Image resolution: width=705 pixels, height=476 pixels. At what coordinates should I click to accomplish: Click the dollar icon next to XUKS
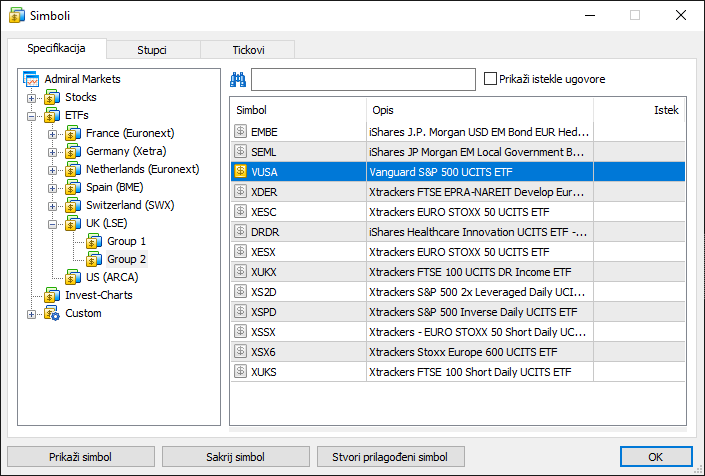tap(241, 371)
